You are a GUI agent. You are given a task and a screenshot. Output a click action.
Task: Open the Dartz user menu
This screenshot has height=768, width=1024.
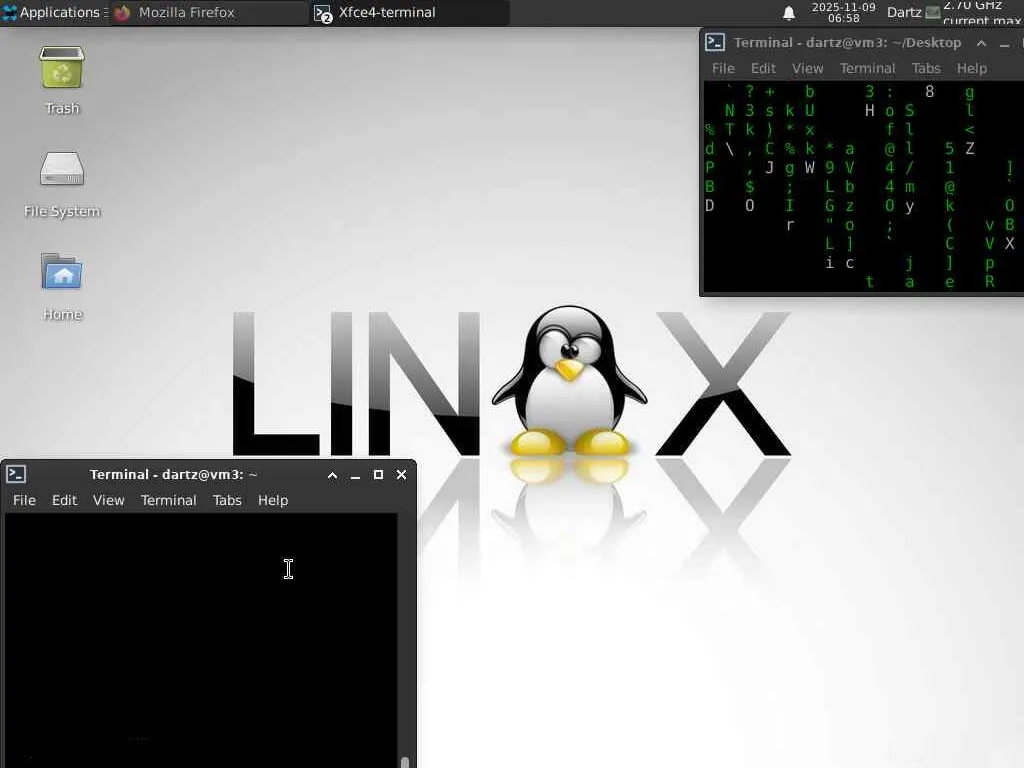904,12
